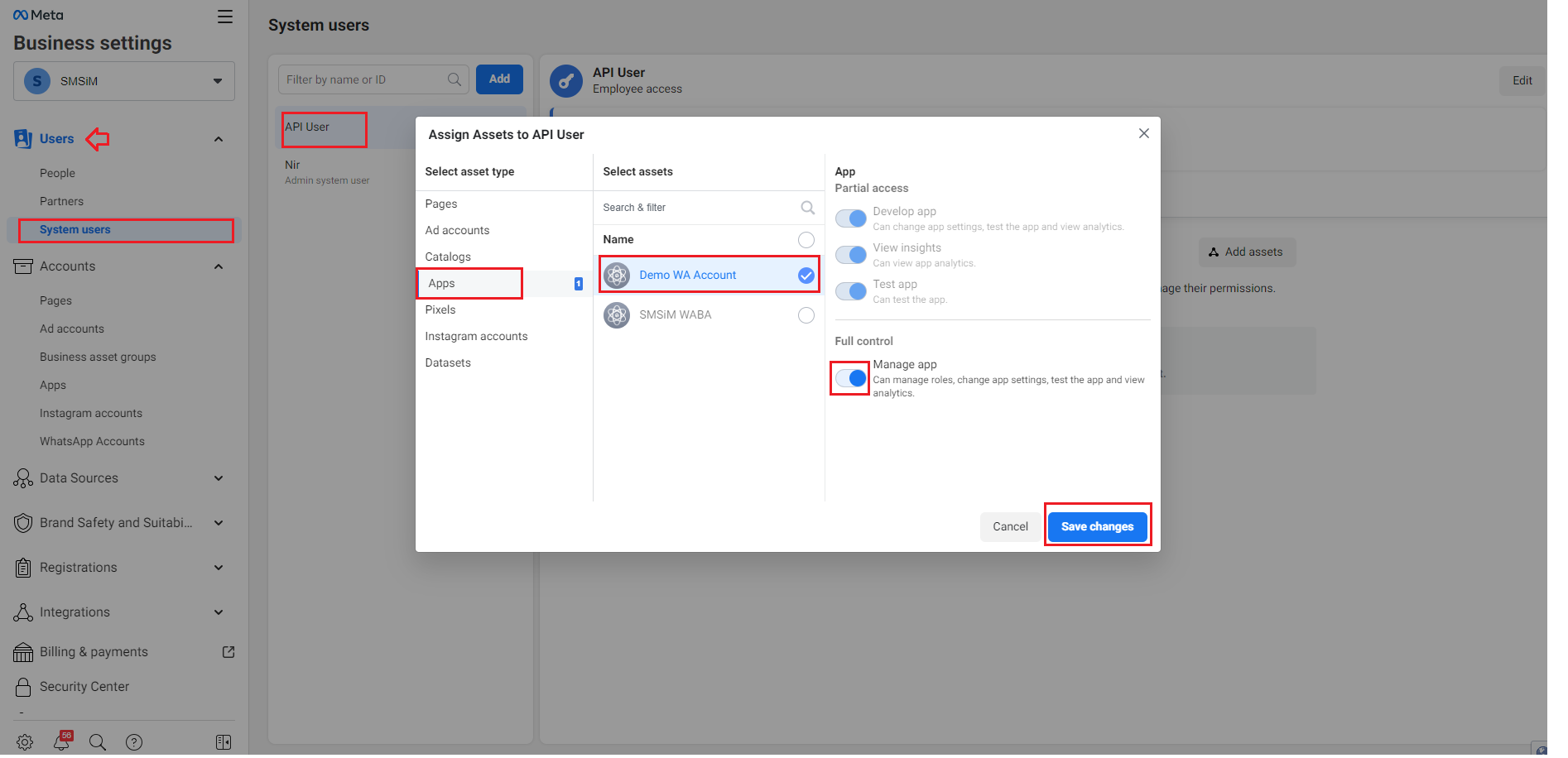The image size is (1568, 758).
Task: Select Instagram accounts asset type in dialog
Action: pyautogui.click(x=504, y=336)
